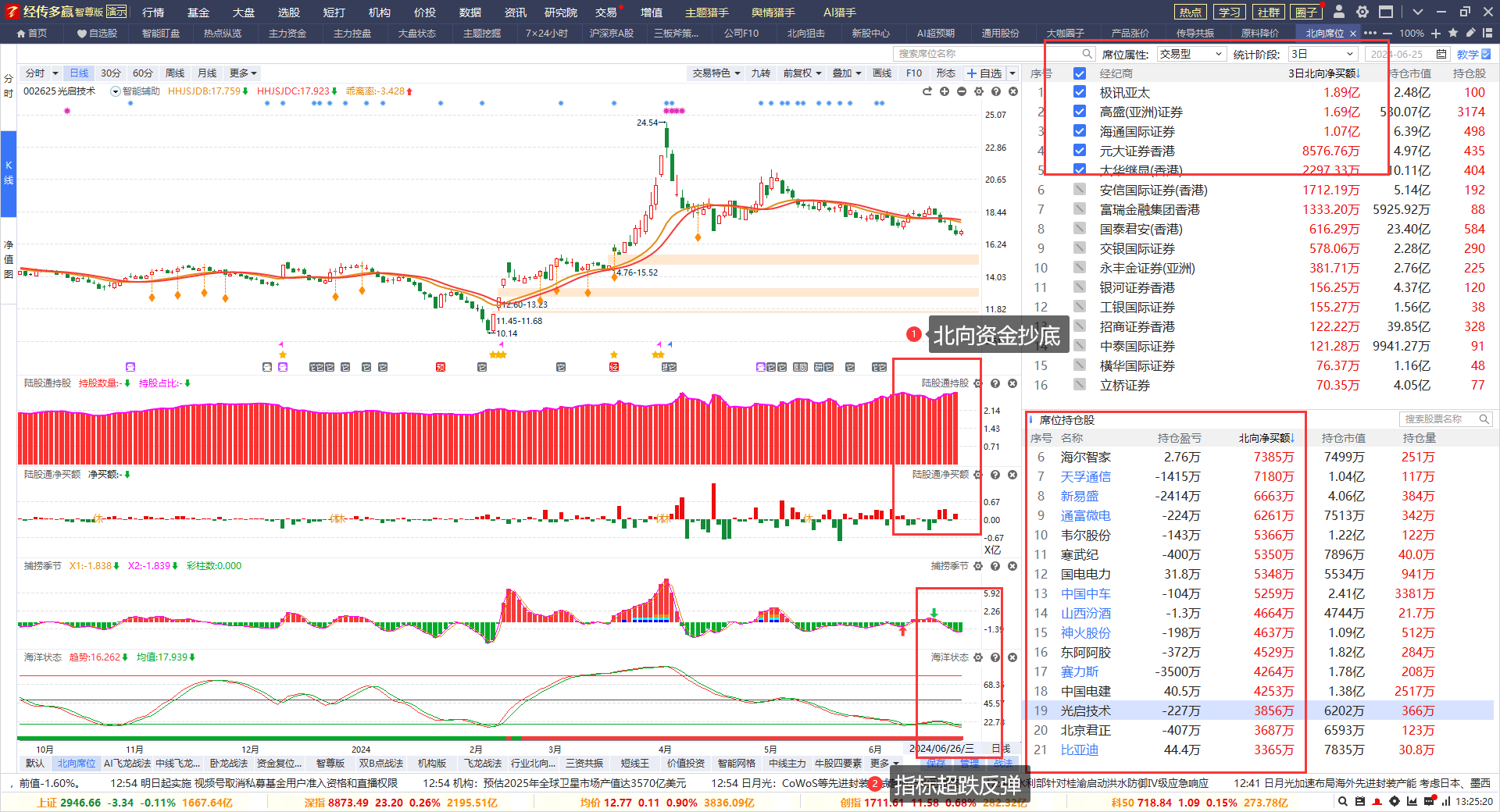The width and height of the screenshot is (1500, 812).
Task: Click the pencil edit icon in the tab bar
Action: point(1470,34)
